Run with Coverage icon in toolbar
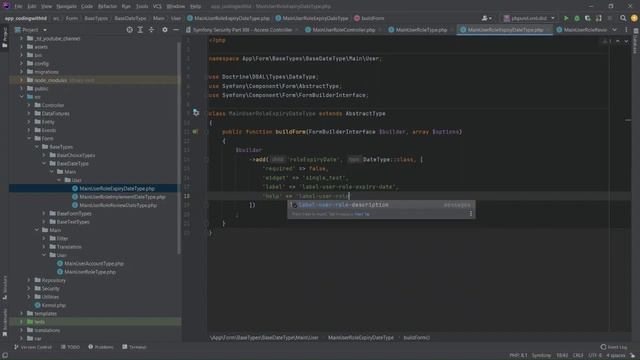The height and width of the screenshot is (360, 640). tap(588, 18)
